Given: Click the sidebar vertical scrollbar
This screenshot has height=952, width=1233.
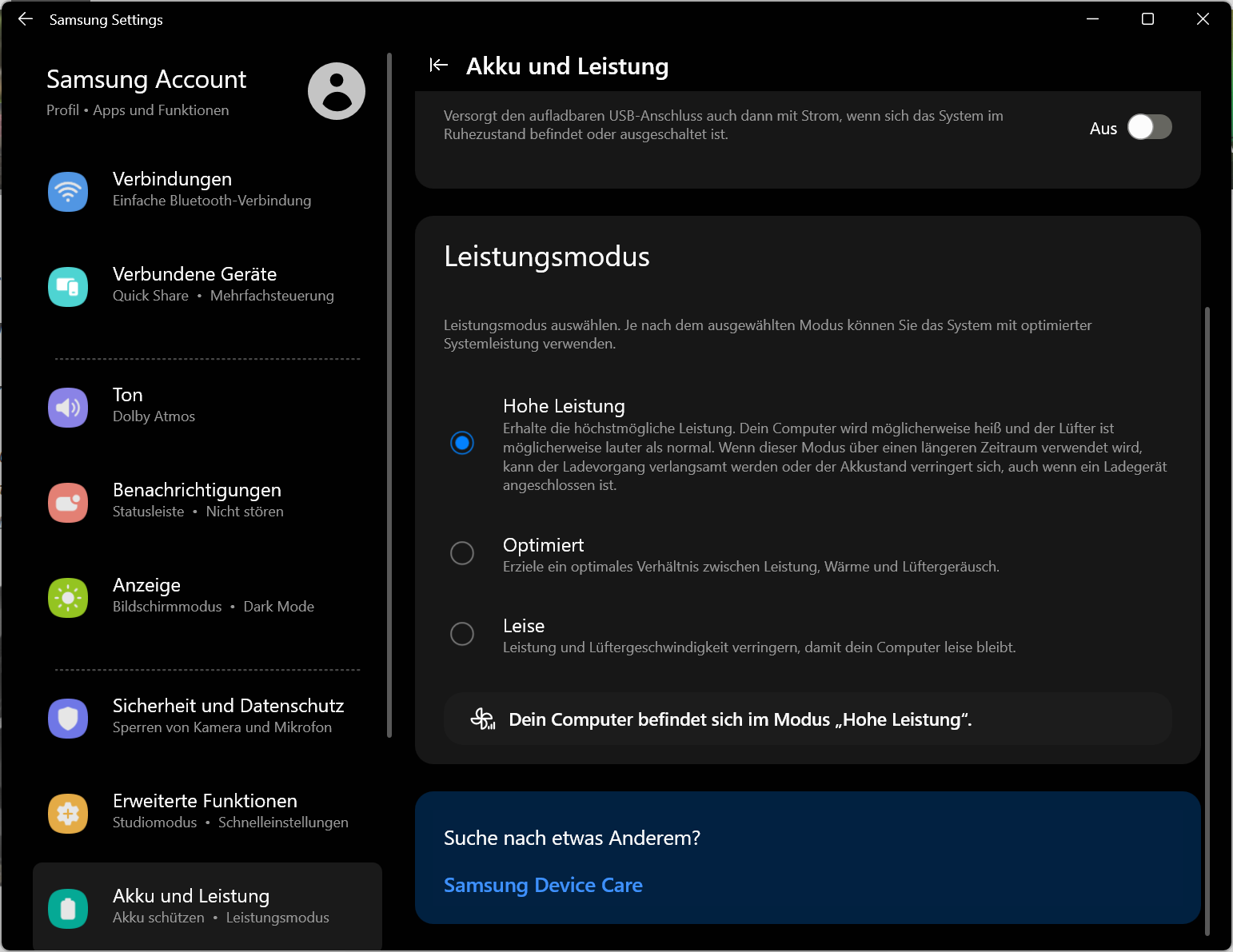Looking at the screenshot, I should [389, 395].
